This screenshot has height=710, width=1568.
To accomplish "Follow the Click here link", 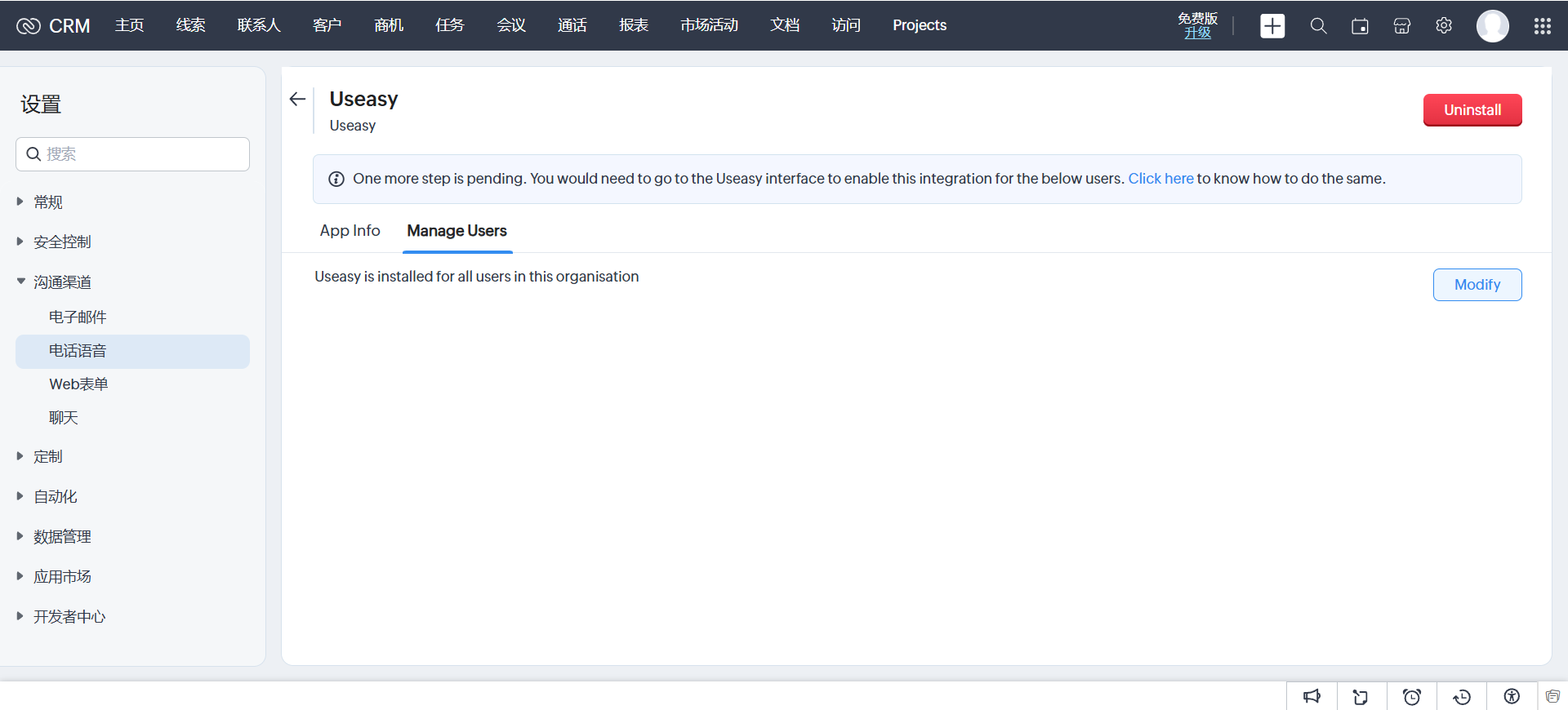I will (1160, 179).
